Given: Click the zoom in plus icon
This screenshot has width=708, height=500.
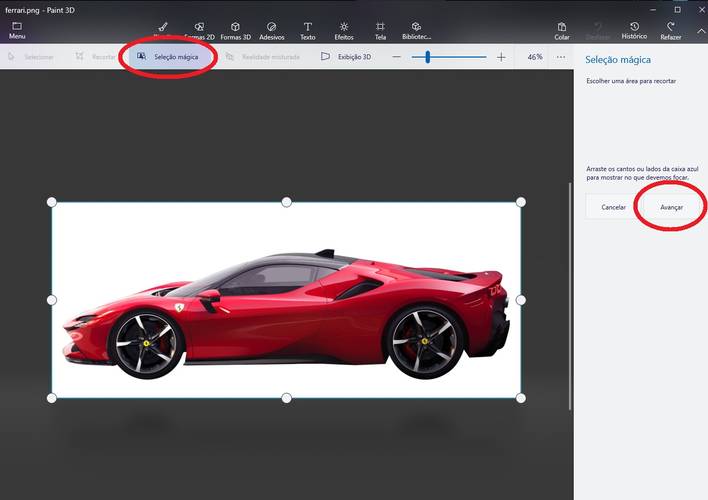Looking at the screenshot, I should (501, 57).
